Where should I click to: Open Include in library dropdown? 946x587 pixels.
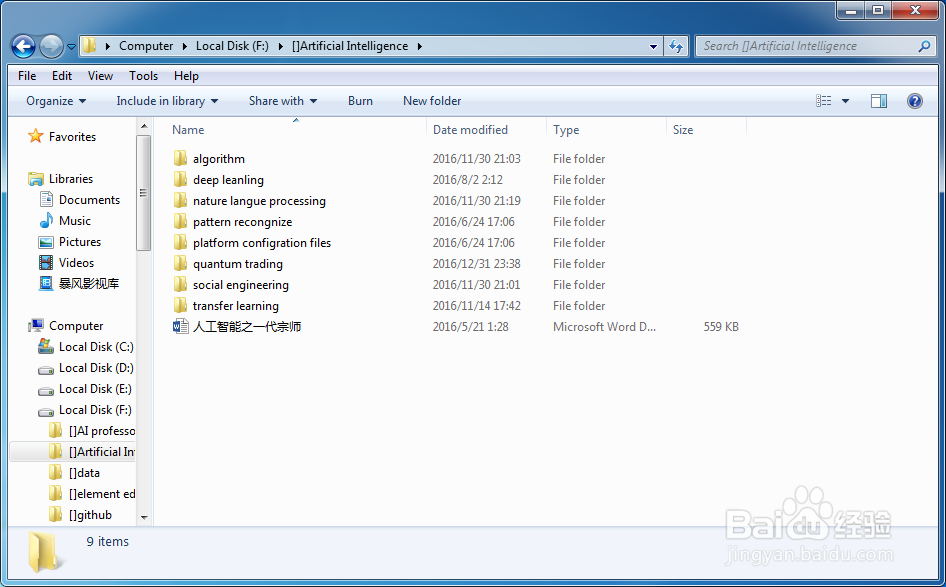167,101
